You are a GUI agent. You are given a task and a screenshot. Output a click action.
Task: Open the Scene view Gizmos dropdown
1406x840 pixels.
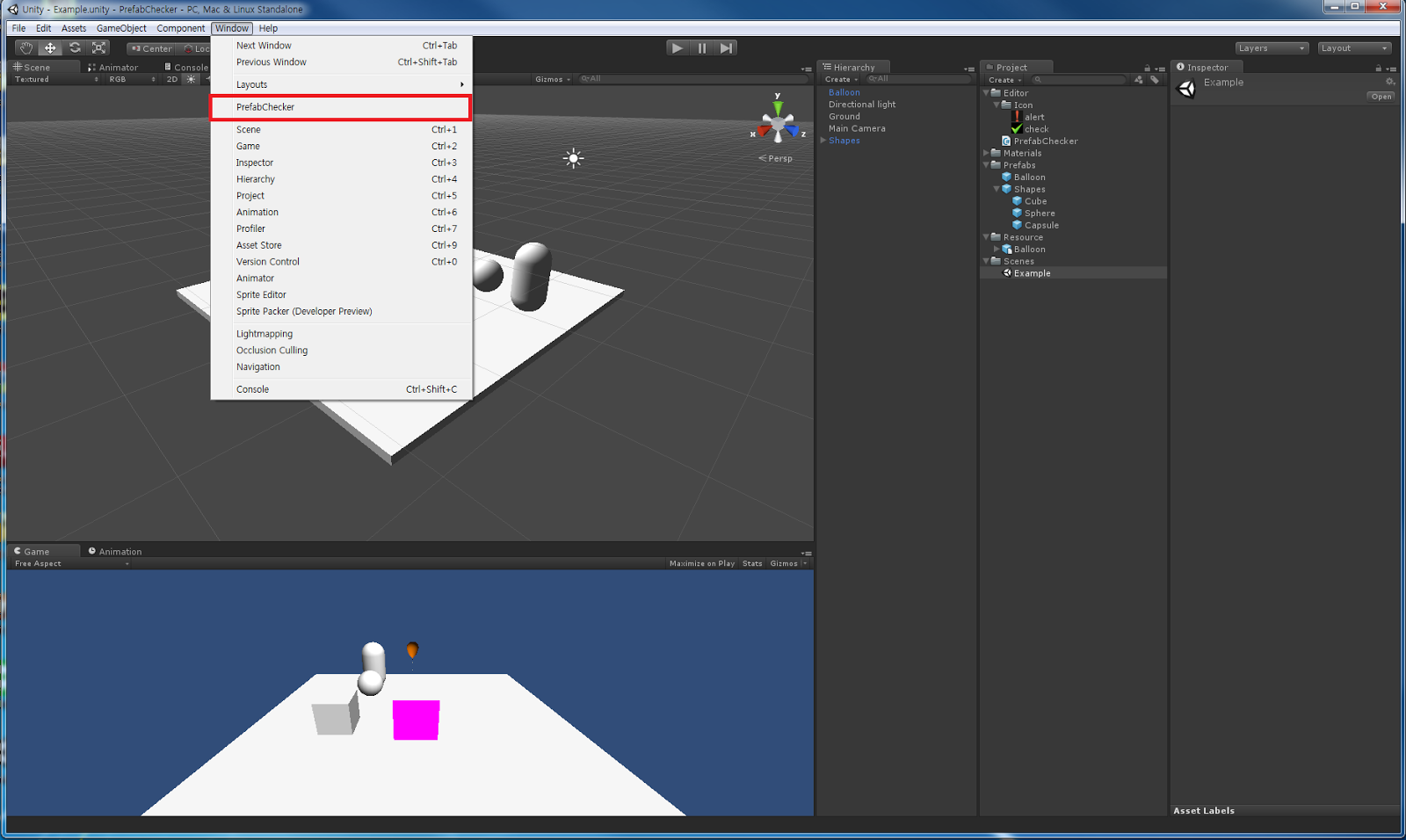553,79
